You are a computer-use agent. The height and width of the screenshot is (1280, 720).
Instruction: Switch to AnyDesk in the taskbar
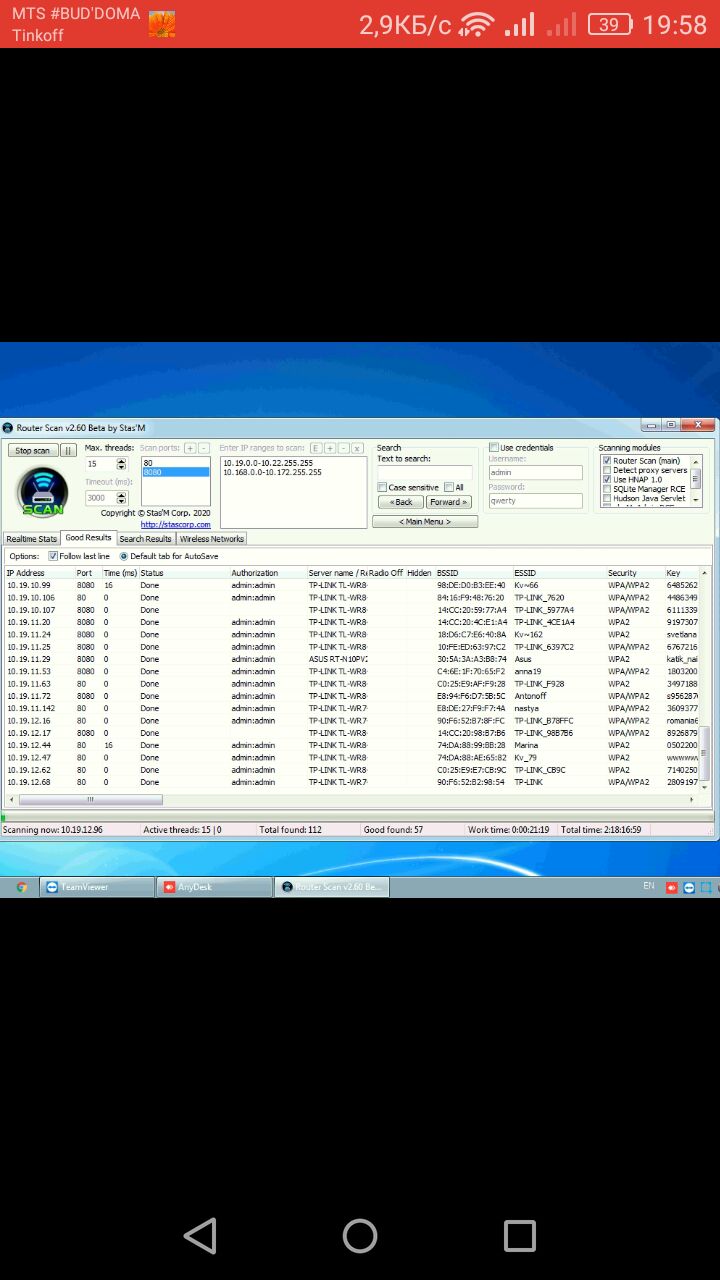click(216, 887)
